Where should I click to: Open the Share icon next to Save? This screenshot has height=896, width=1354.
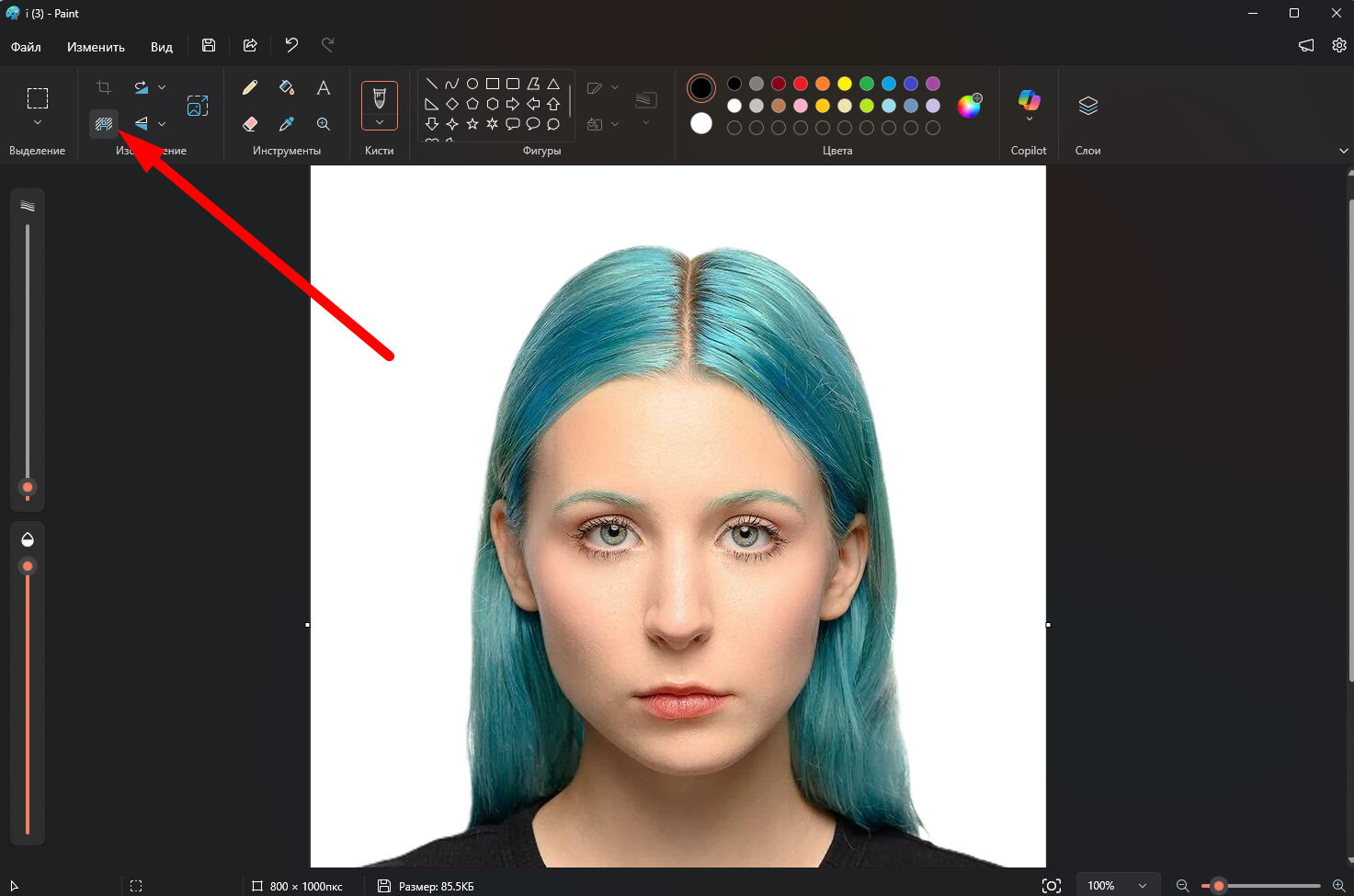pyautogui.click(x=250, y=45)
